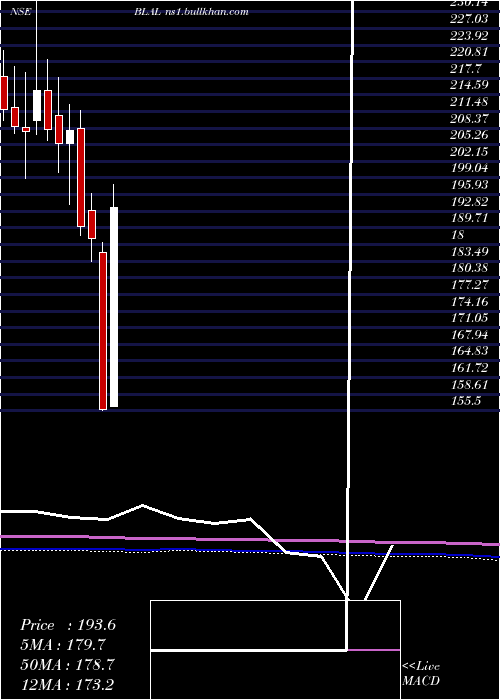Screen dimensions: 500x700
Task: Click the 50MA : 178.7 readout
Action: pos(67,664)
